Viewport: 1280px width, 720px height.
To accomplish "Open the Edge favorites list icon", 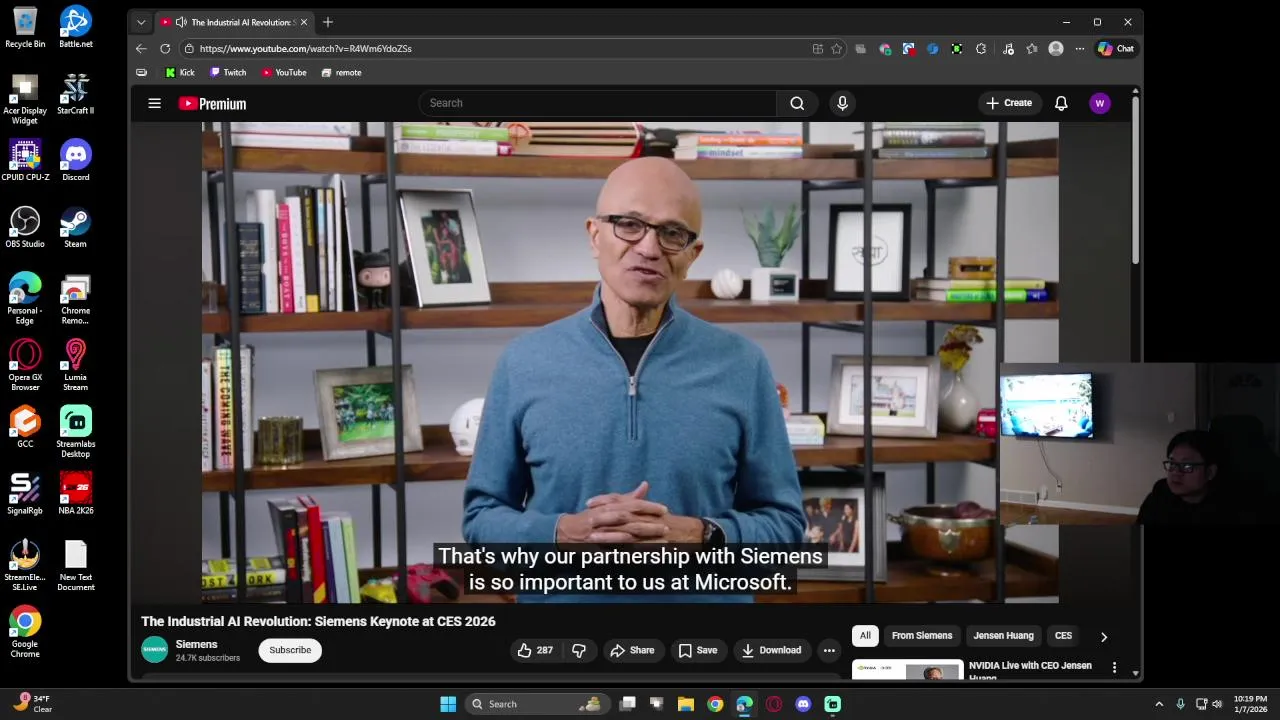I will coord(1032,48).
